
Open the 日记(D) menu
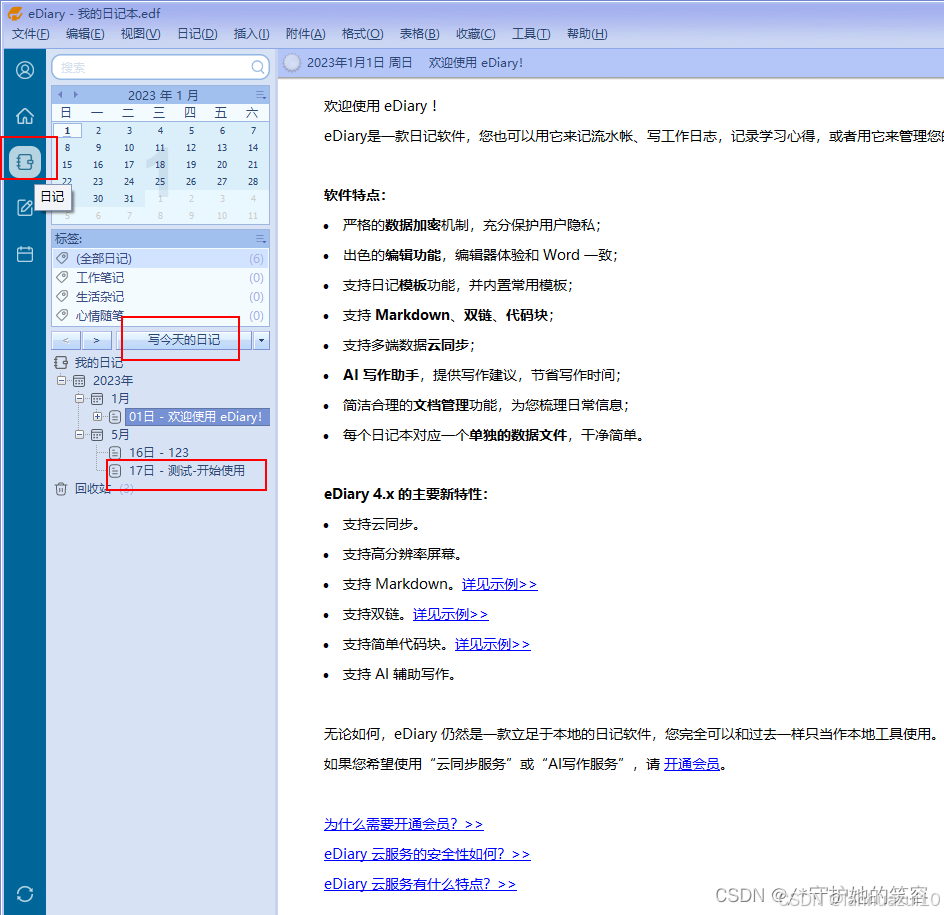click(x=197, y=34)
